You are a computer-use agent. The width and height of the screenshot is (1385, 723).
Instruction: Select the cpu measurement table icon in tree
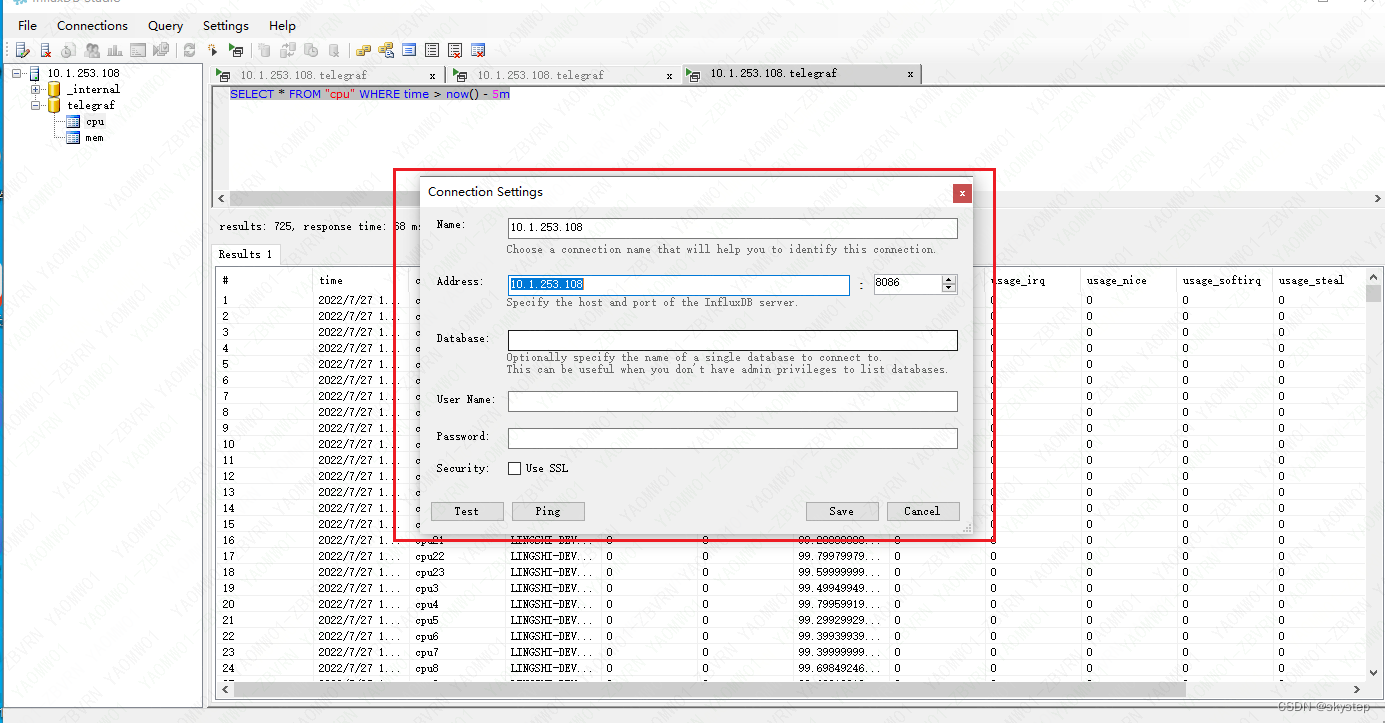click(72, 122)
